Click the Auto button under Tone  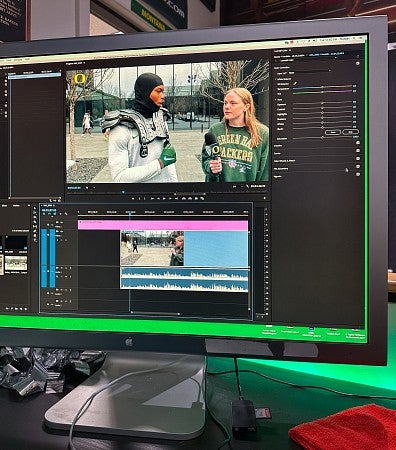pos(350,132)
